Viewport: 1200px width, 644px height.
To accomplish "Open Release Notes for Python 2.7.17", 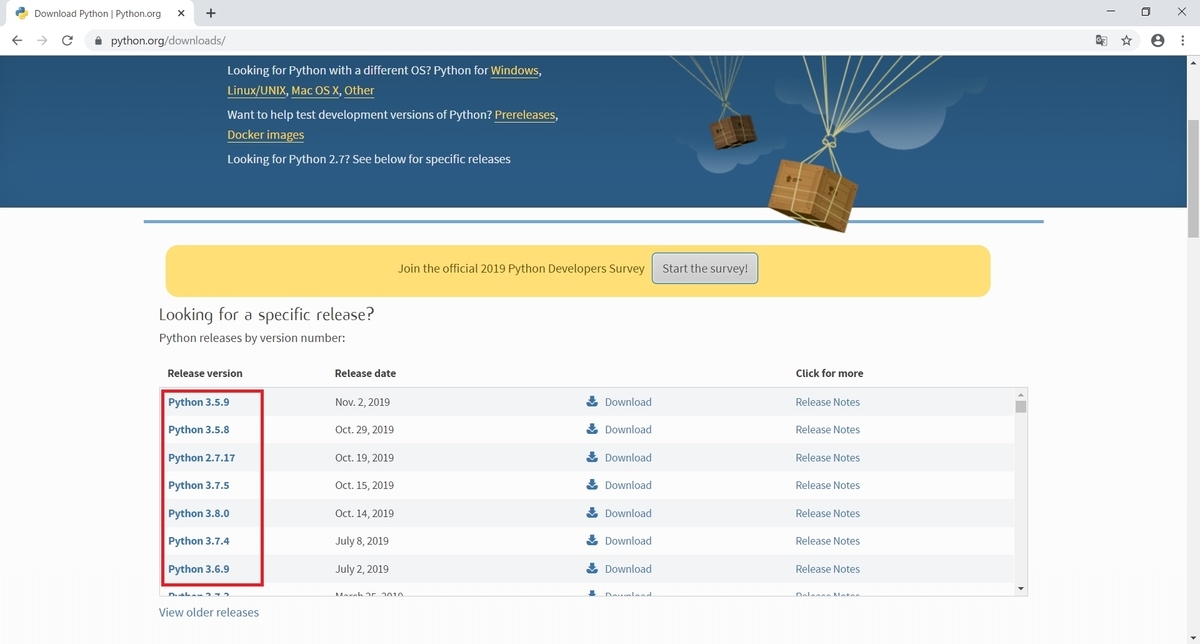I will pyautogui.click(x=827, y=458).
